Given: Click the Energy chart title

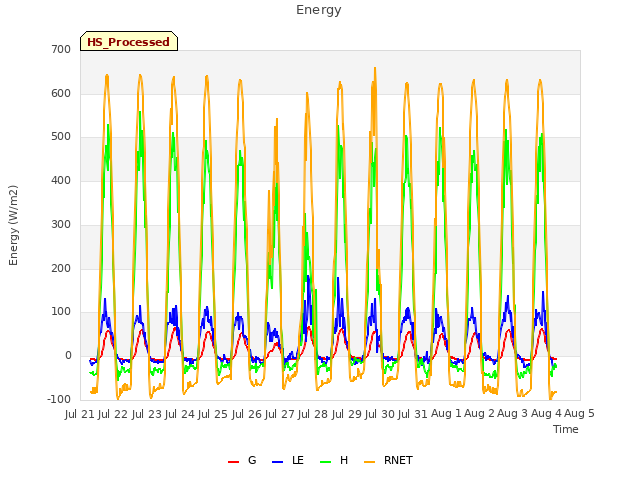Looking at the screenshot, I should click(318, 10).
